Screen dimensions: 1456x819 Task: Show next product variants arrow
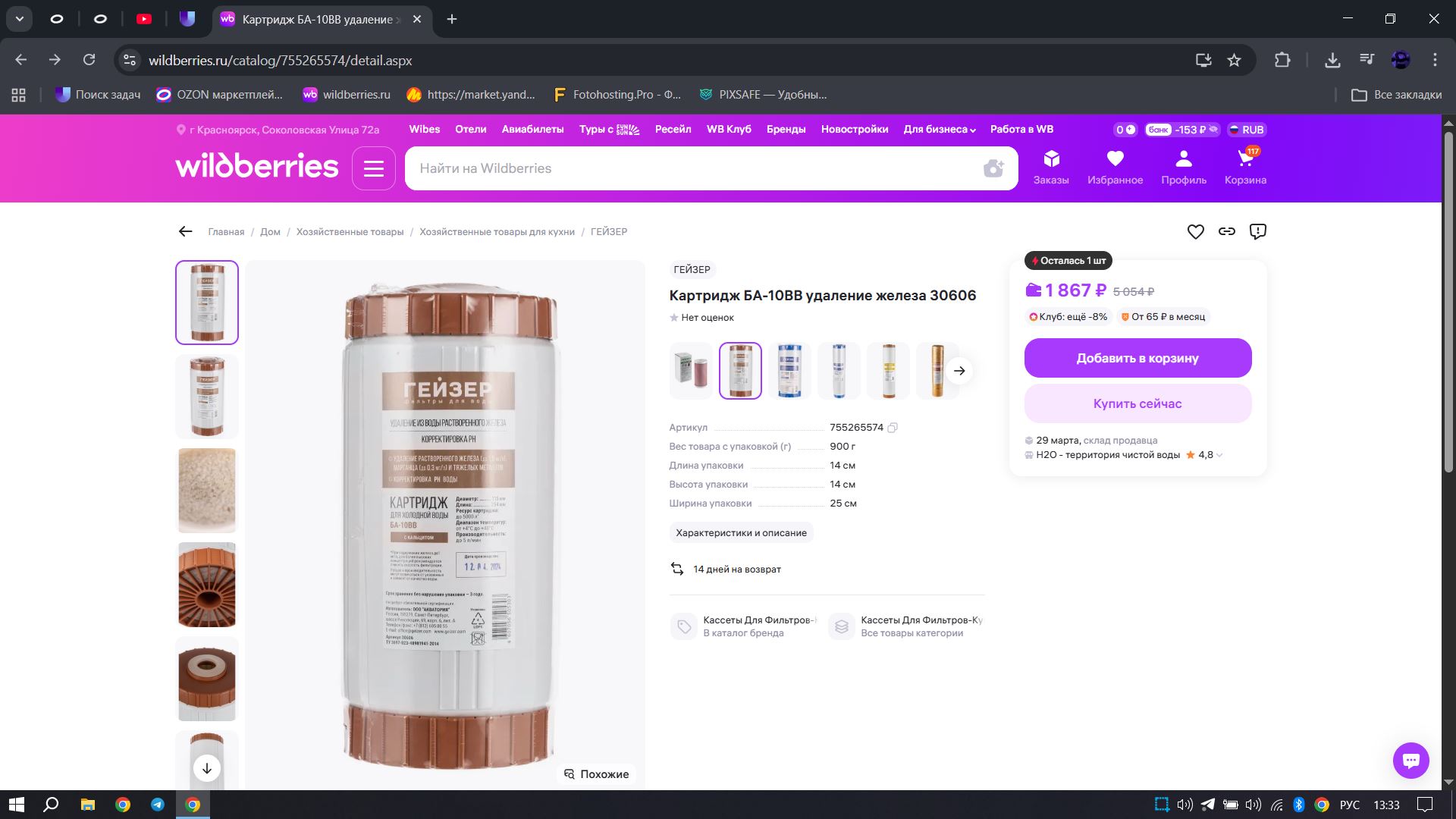(x=959, y=371)
